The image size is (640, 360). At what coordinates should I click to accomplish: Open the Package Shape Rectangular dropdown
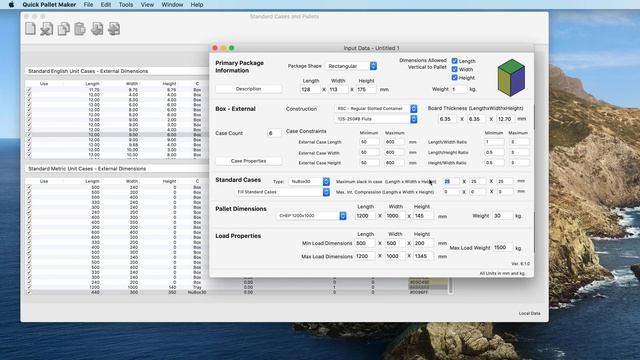(351, 66)
